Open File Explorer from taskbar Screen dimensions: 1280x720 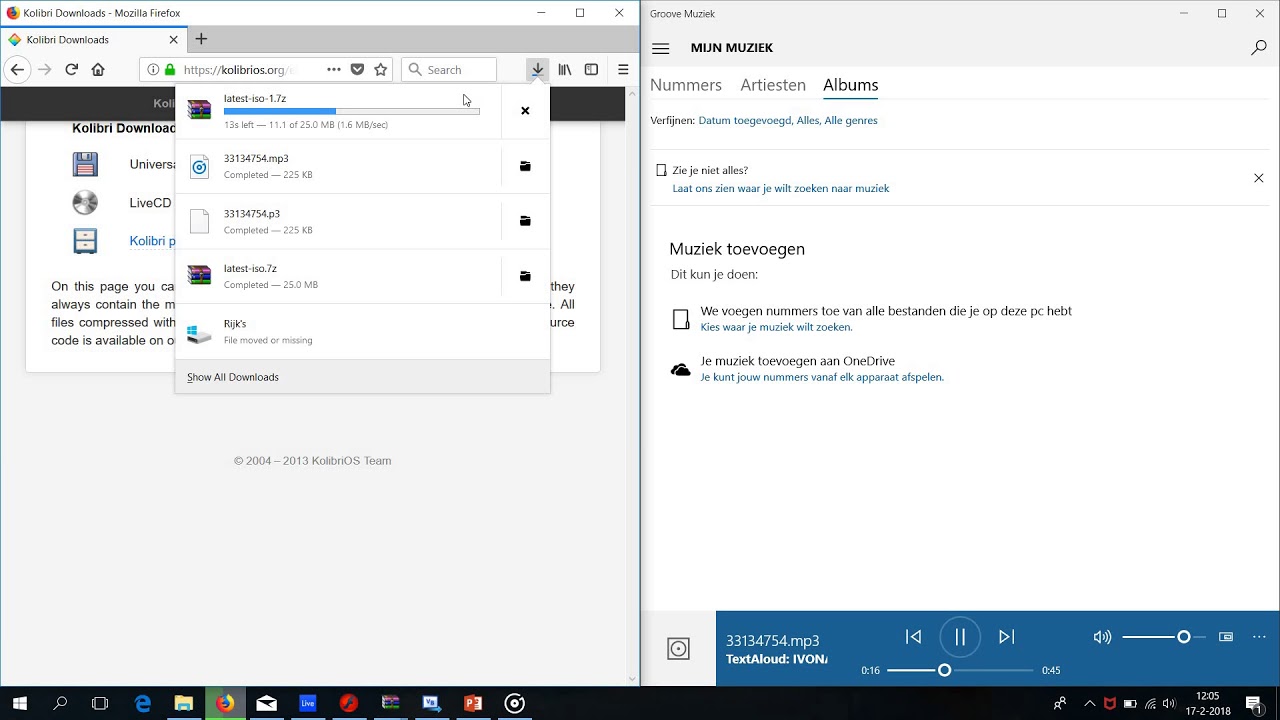184,704
